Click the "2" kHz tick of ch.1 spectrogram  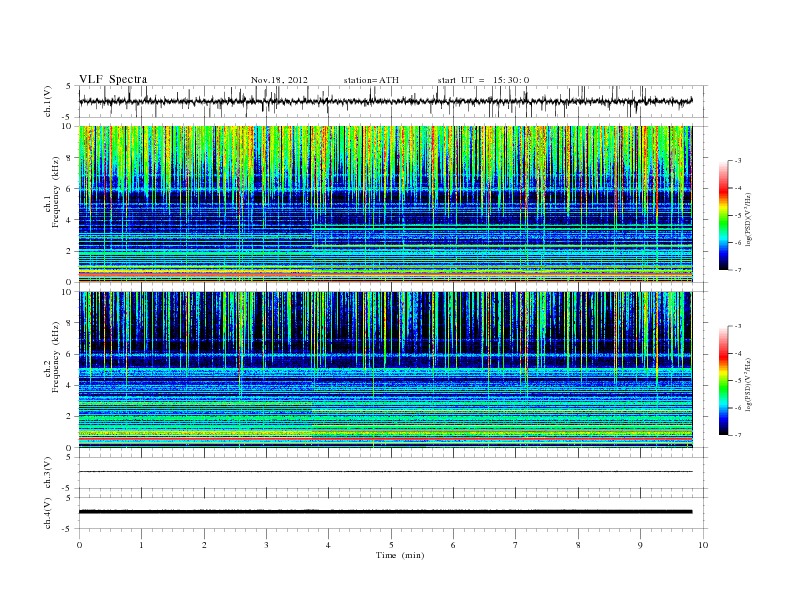(70, 251)
